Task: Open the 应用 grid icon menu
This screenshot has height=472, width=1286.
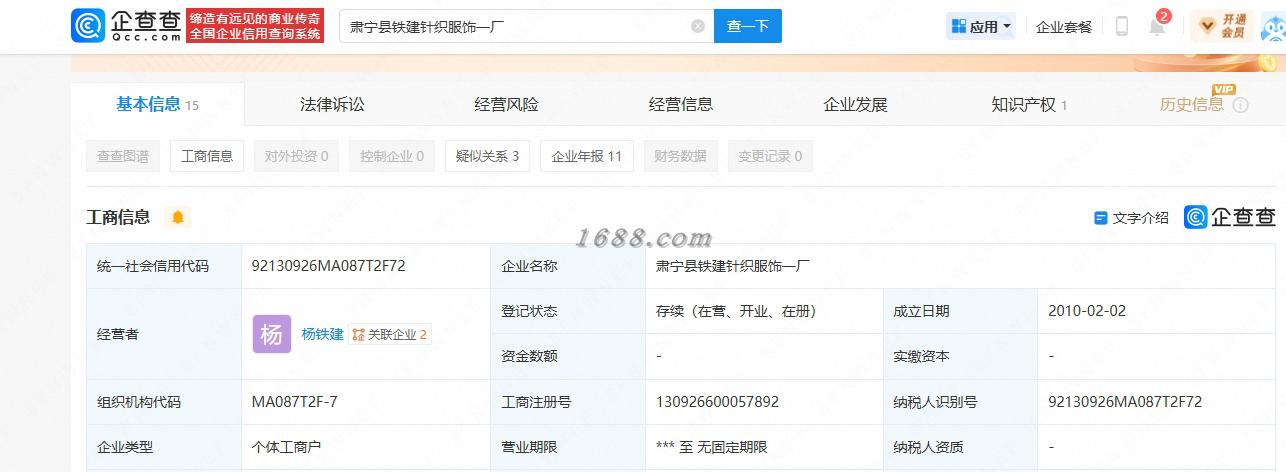Action: point(960,26)
